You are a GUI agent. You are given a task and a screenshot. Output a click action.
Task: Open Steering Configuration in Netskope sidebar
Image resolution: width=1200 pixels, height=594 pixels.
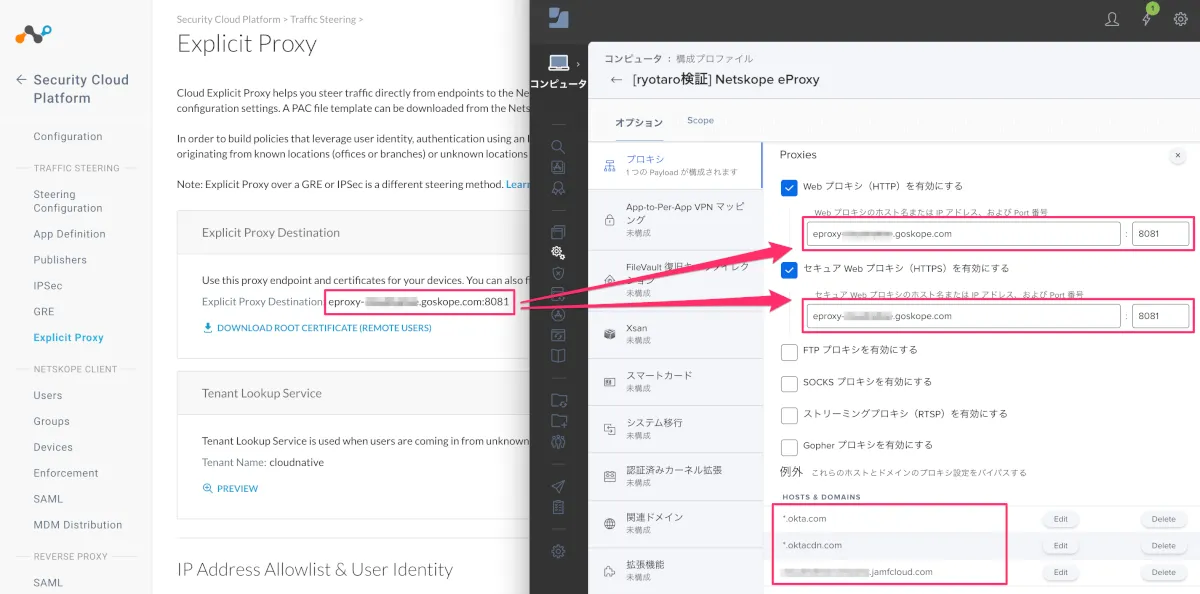tap(68, 201)
